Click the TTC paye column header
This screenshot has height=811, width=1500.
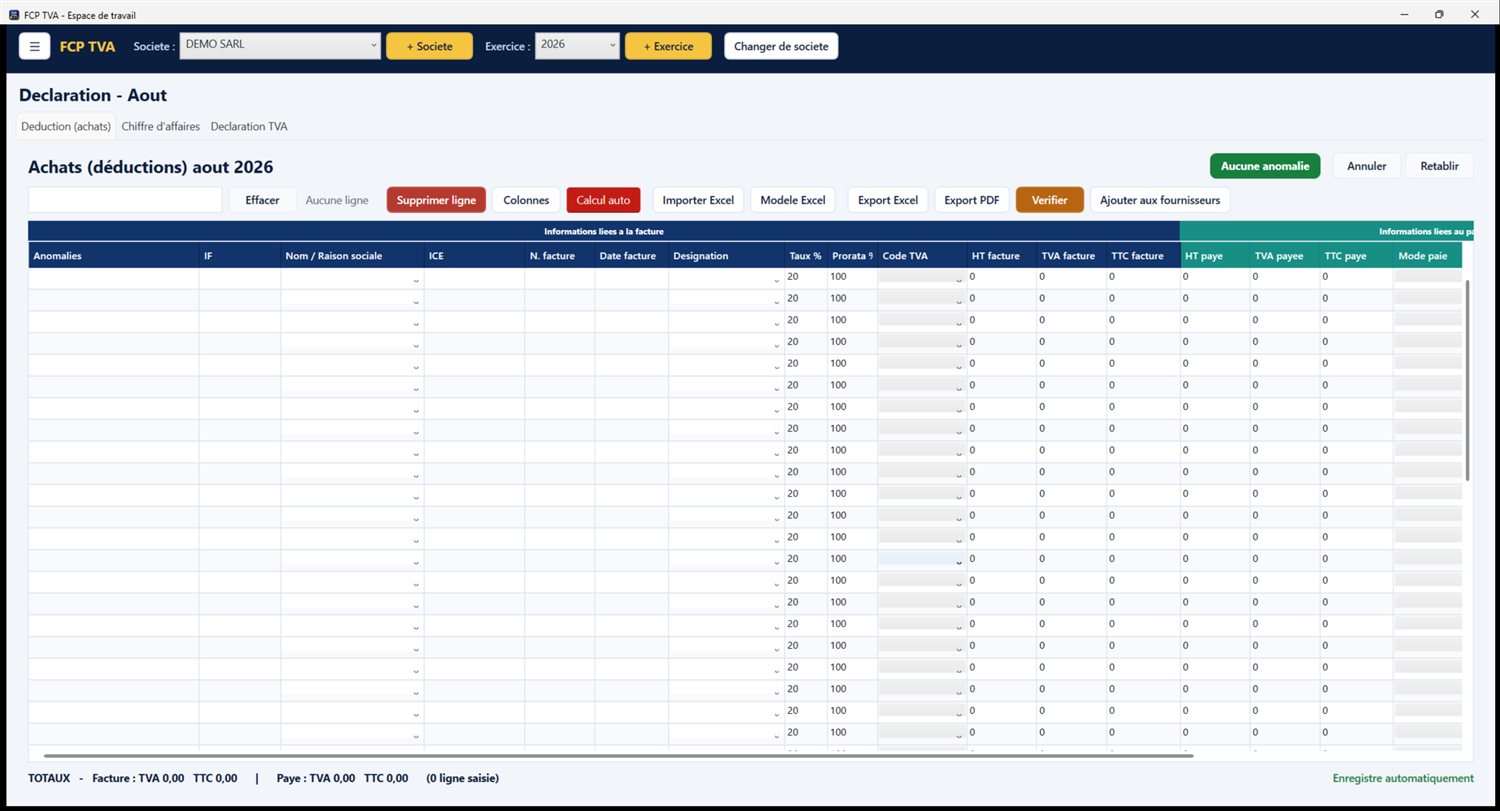[x=1356, y=256]
